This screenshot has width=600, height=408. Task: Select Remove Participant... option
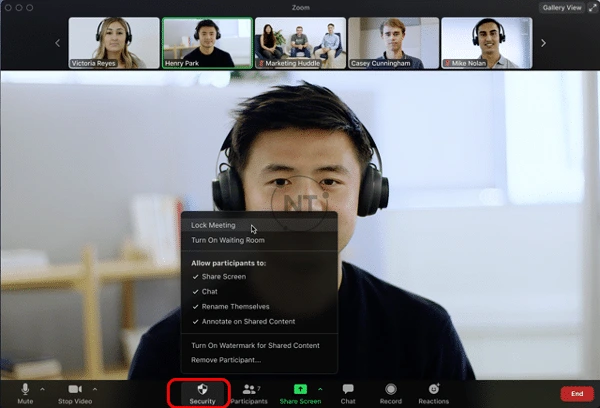point(259,360)
